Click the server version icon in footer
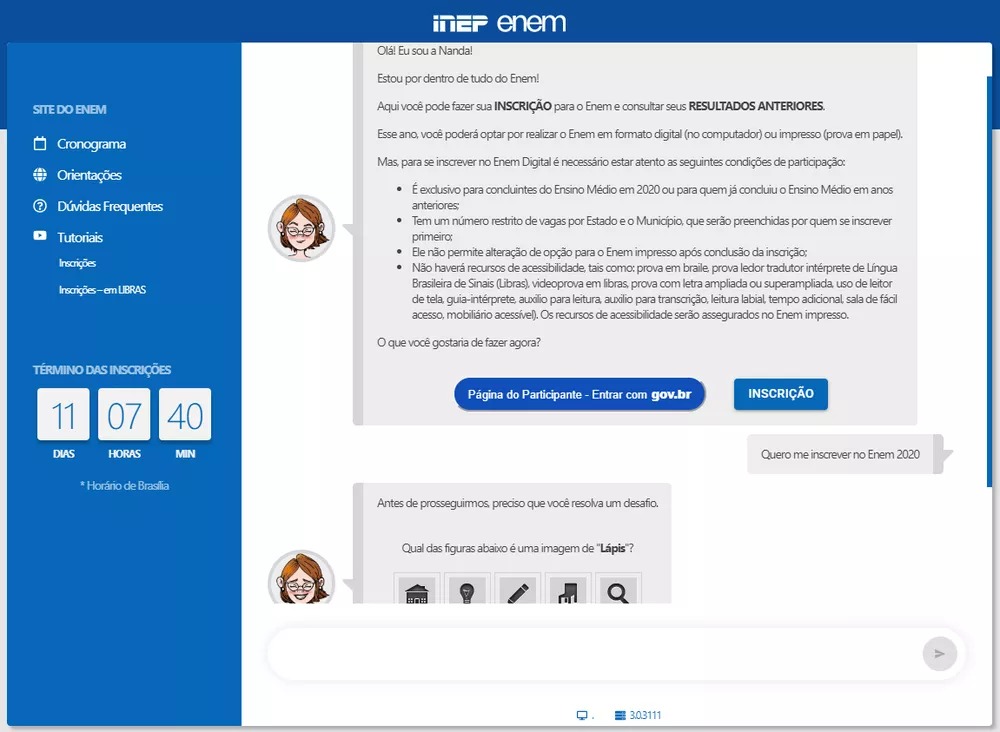Image resolution: width=1000 pixels, height=732 pixels. [x=620, y=715]
